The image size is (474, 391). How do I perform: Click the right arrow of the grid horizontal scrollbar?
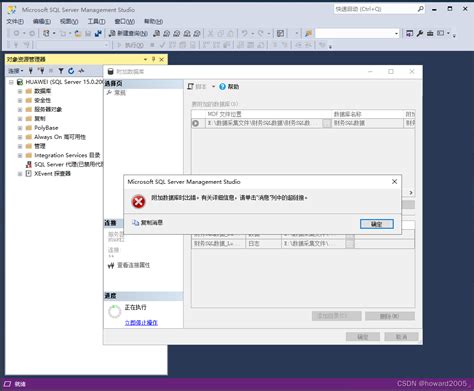(x=411, y=193)
